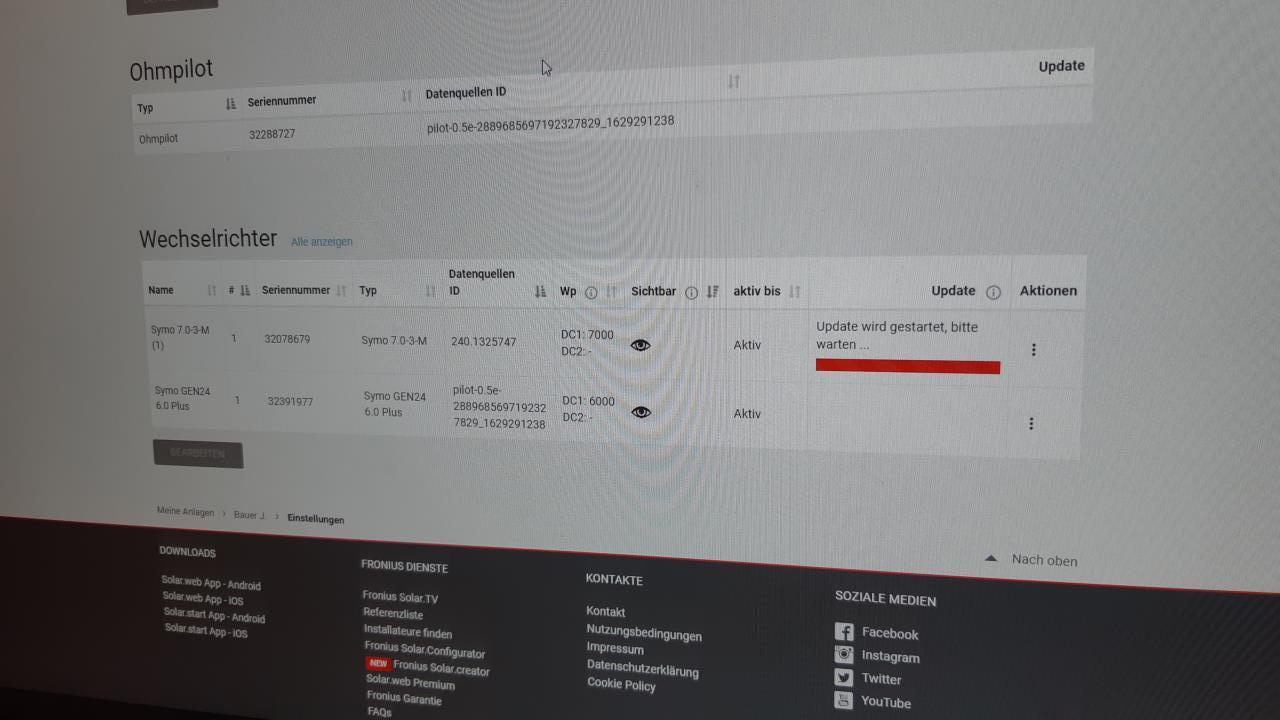Sort Ohmpilot table by Datenquellen ID
1280x720 pixels.
click(734, 82)
